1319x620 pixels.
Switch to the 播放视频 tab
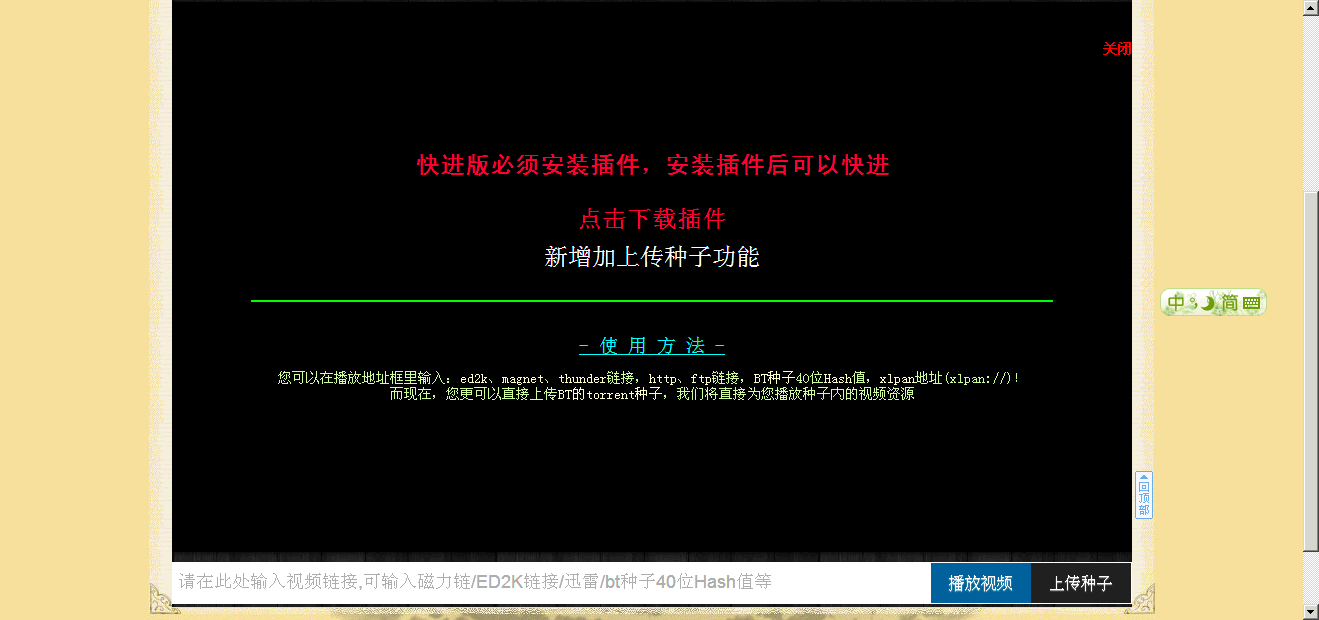[980, 582]
